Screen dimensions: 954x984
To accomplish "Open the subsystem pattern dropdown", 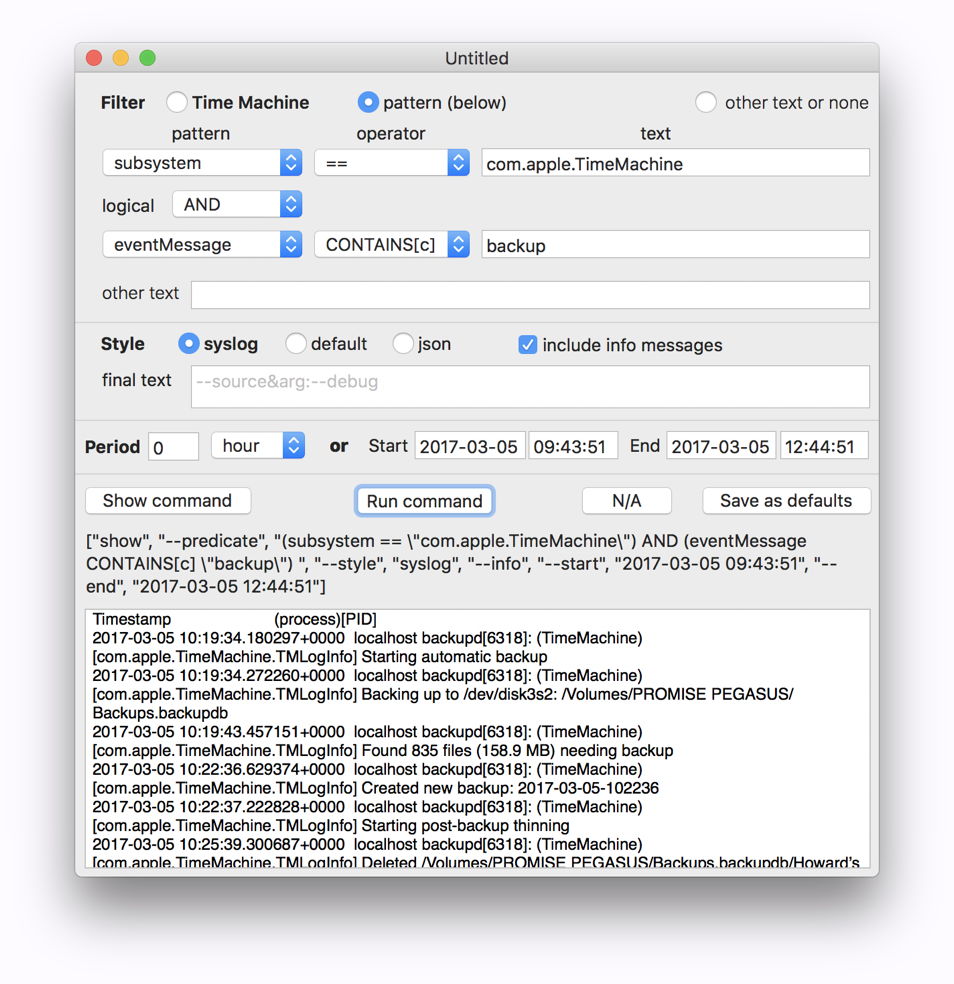I will point(202,163).
